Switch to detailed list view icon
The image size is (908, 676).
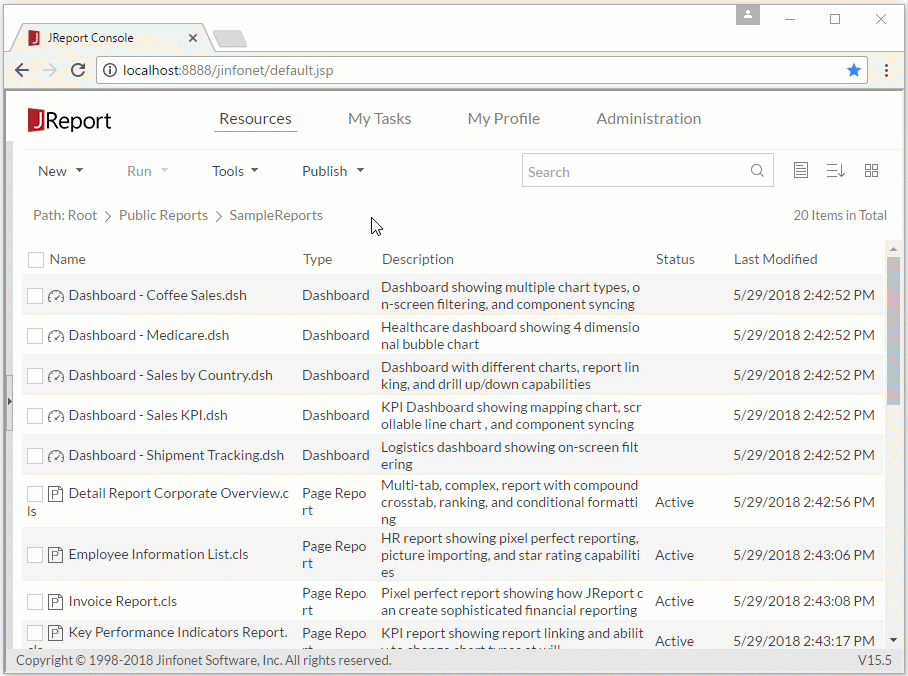click(801, 170)
